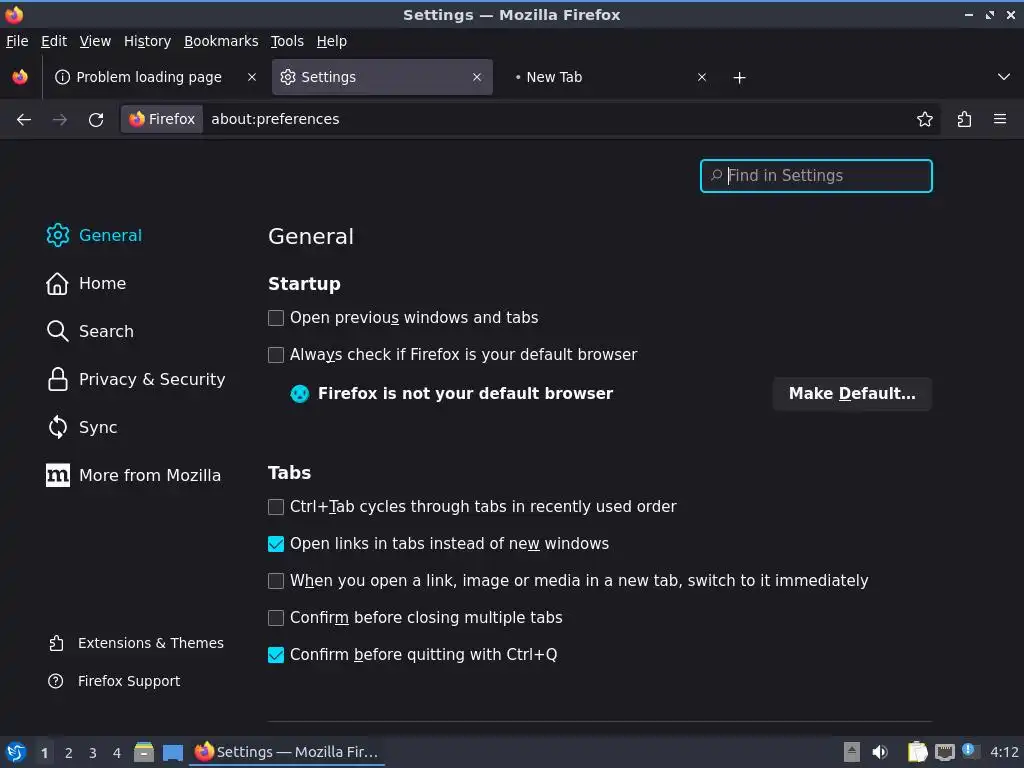Open the Edit menu
Image resolution: width=1024 pixels, height=768 pixels.
[54, 41]
